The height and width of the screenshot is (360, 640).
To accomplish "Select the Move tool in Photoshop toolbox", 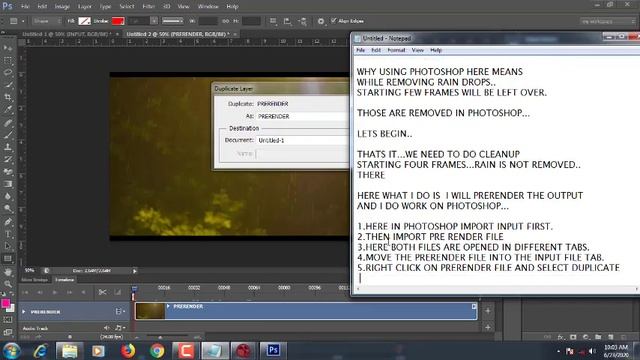I will coord(7,48).
